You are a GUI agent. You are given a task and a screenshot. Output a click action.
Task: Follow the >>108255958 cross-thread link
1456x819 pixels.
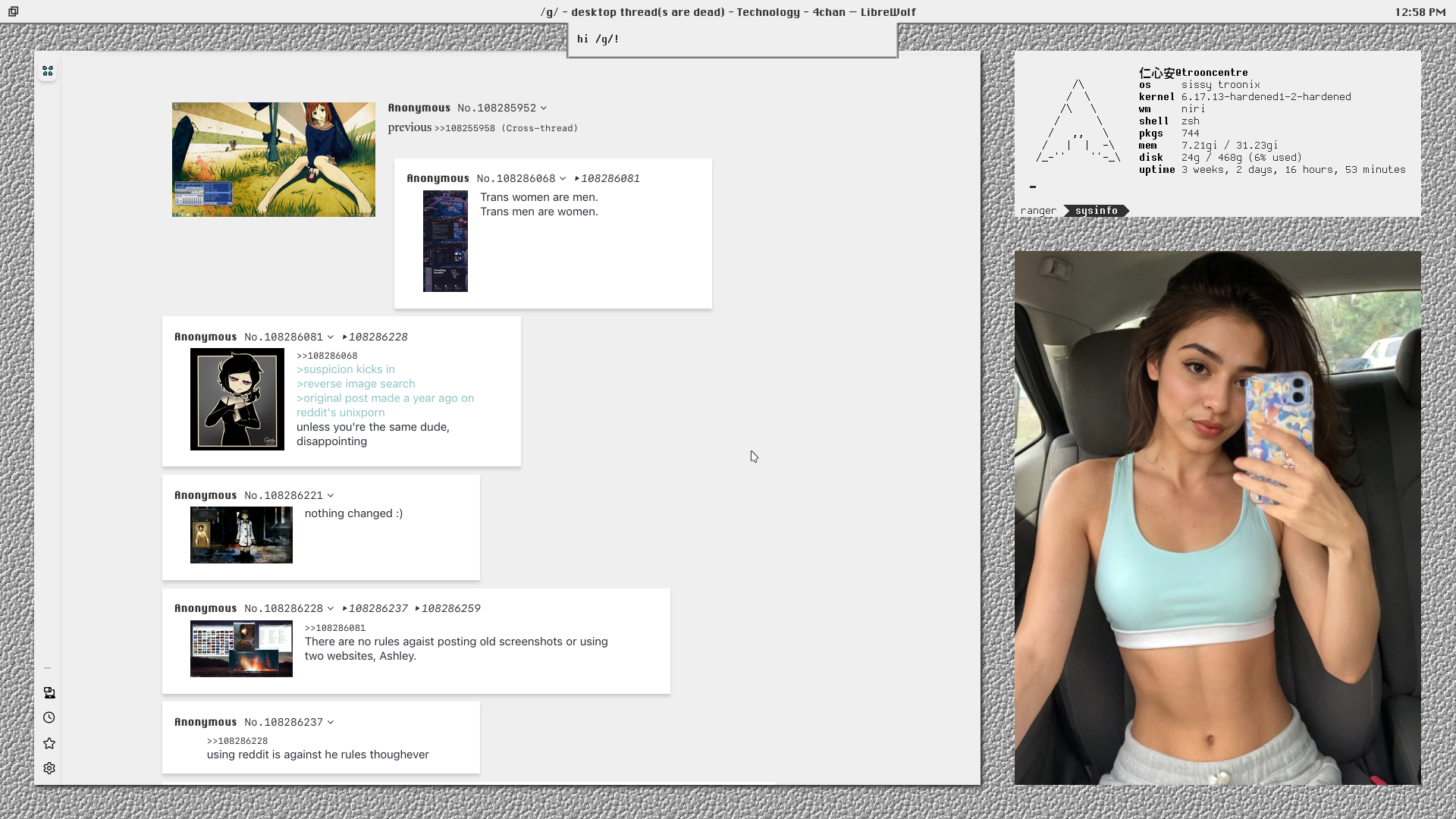pos(464,128)
